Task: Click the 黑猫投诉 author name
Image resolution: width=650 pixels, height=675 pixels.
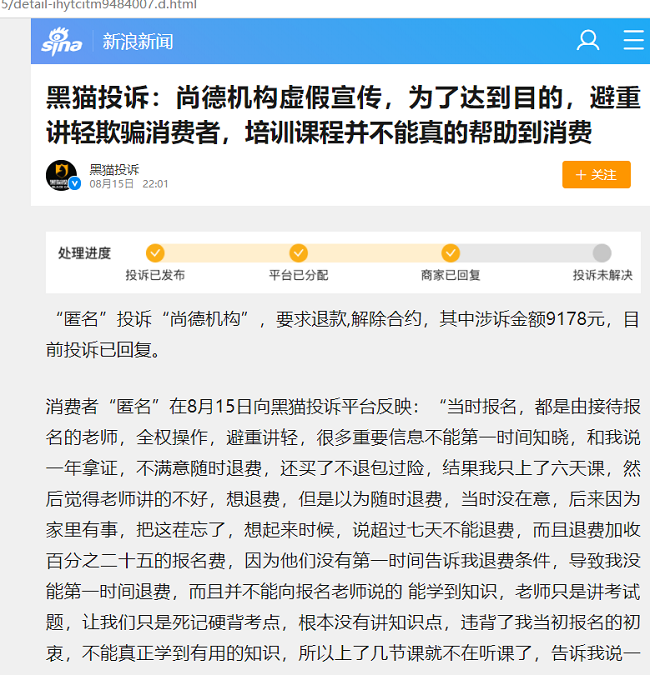Action: coord(114,170)
